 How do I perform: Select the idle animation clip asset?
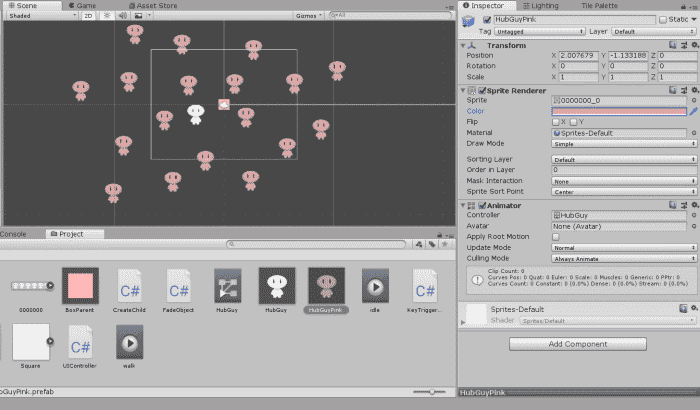click(375, 289)
